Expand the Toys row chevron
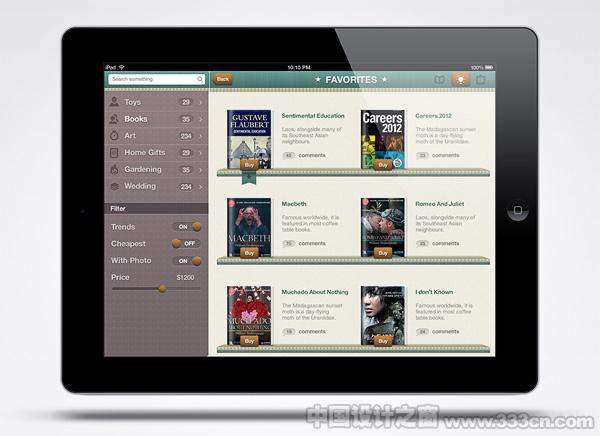 pyautogui.click(x=201, y=103)
